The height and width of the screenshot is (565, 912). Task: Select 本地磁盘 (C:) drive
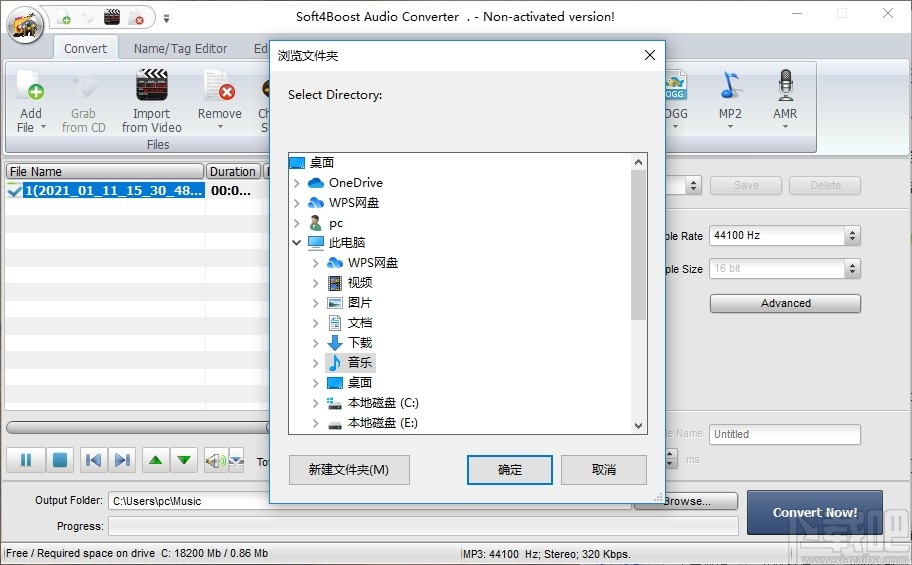tap(383, 403)
